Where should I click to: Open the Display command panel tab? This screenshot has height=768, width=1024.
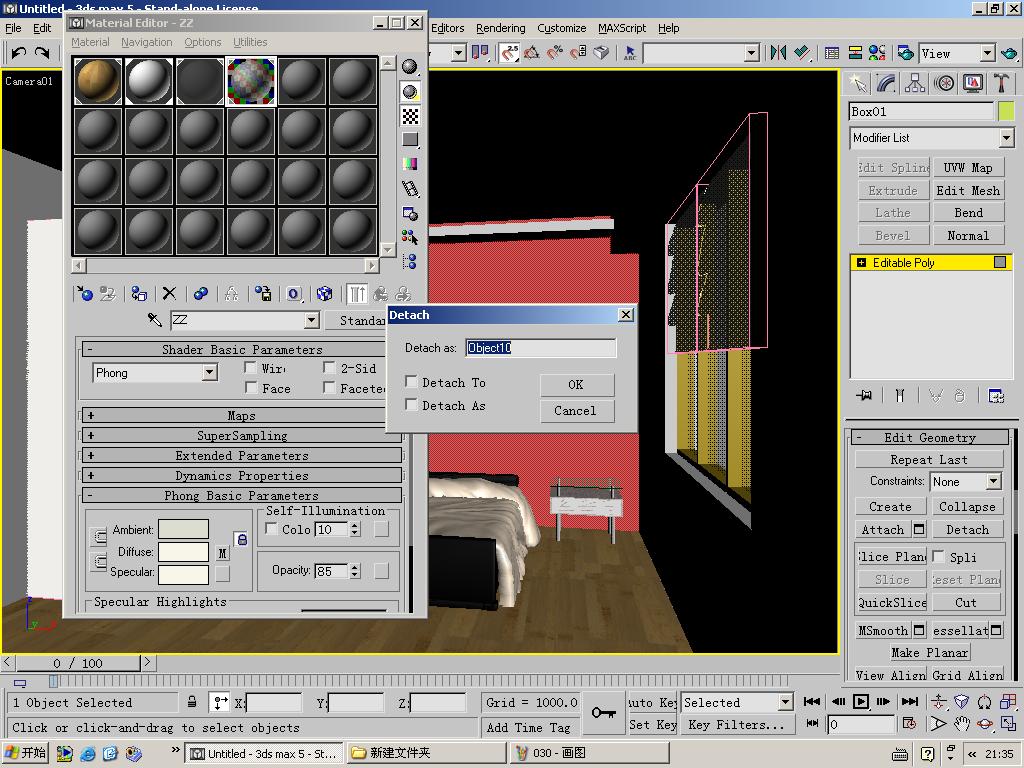(973, 83)
